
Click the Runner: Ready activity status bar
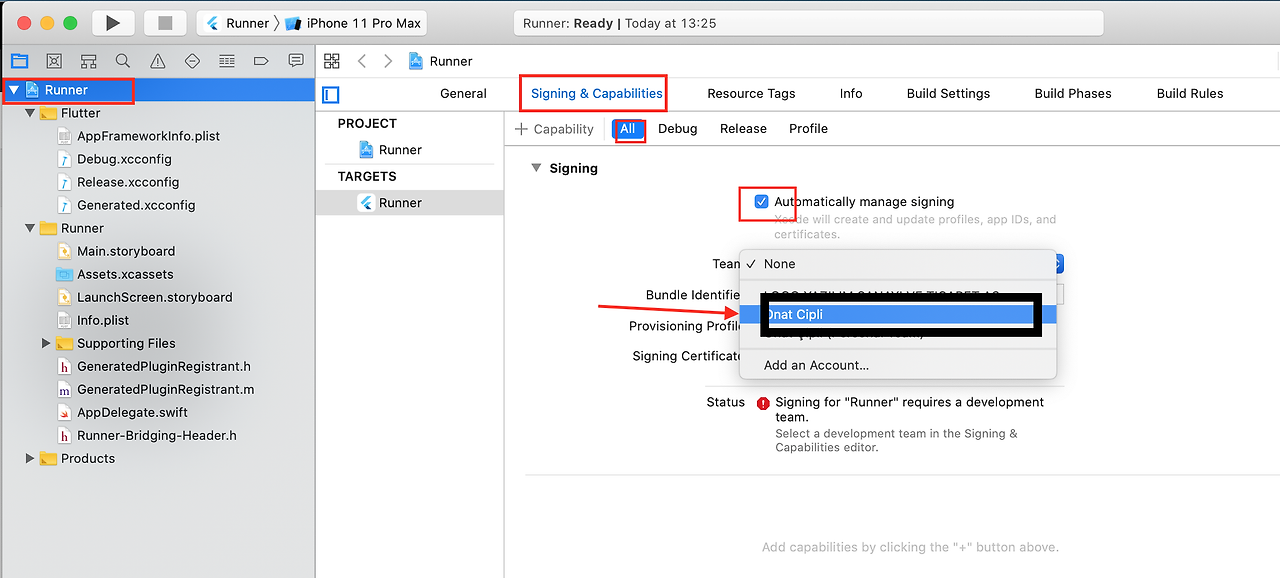click(807, 23)
